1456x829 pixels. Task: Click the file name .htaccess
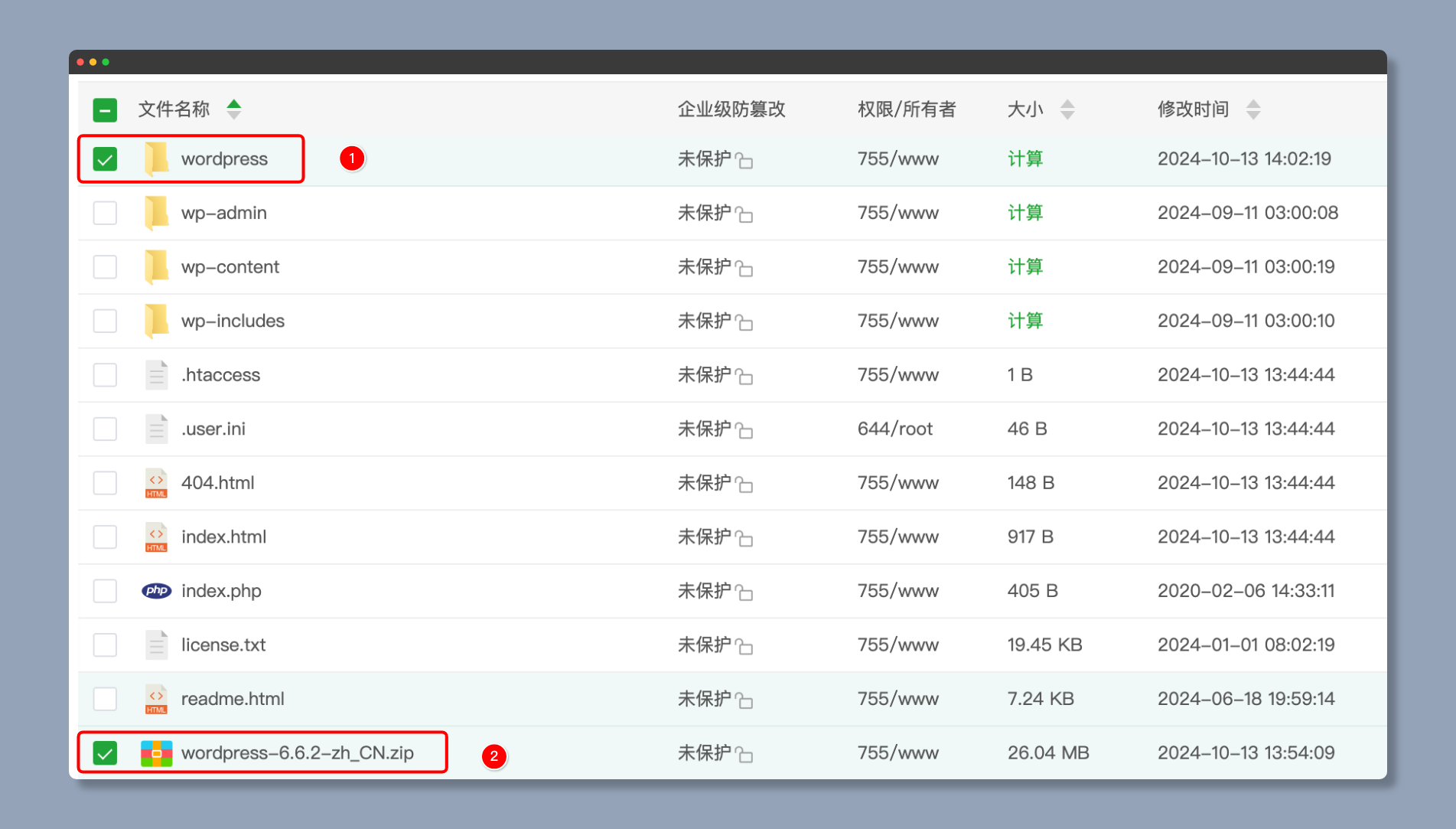click(221, 375)
